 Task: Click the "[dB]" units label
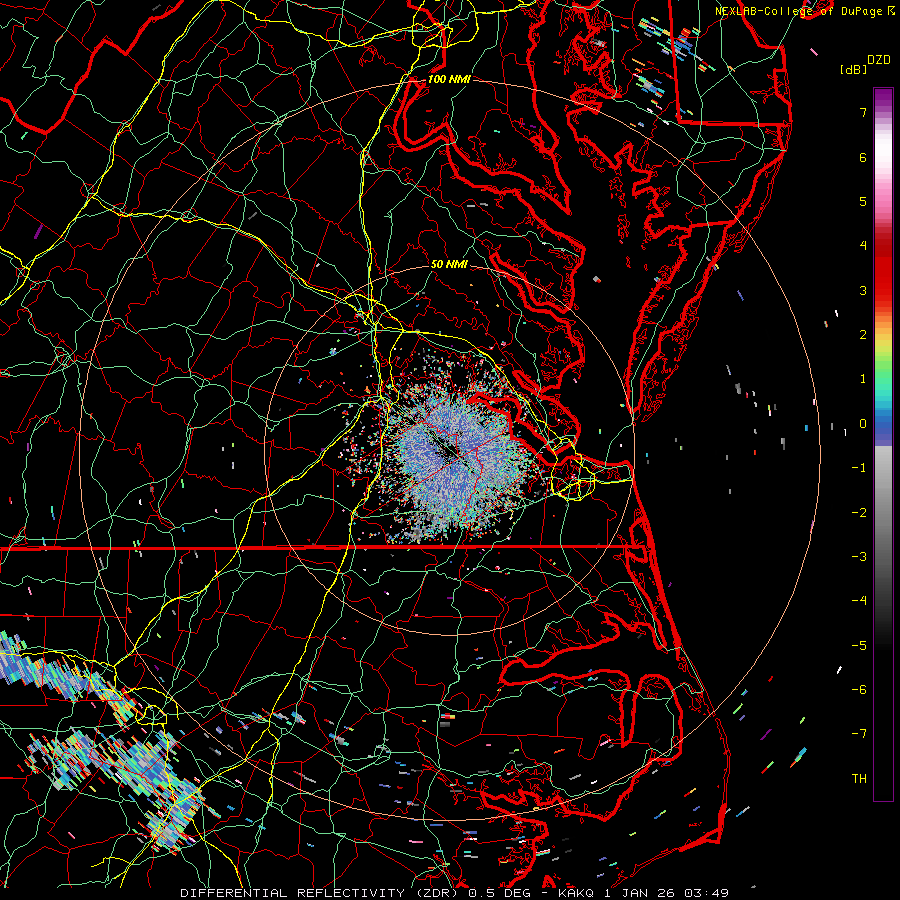tap(853, 69)
